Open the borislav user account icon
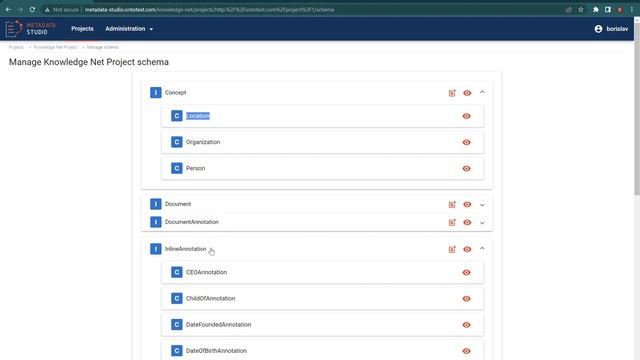The width and height of the screenshot is (640, 360). [x=598, y=29]
